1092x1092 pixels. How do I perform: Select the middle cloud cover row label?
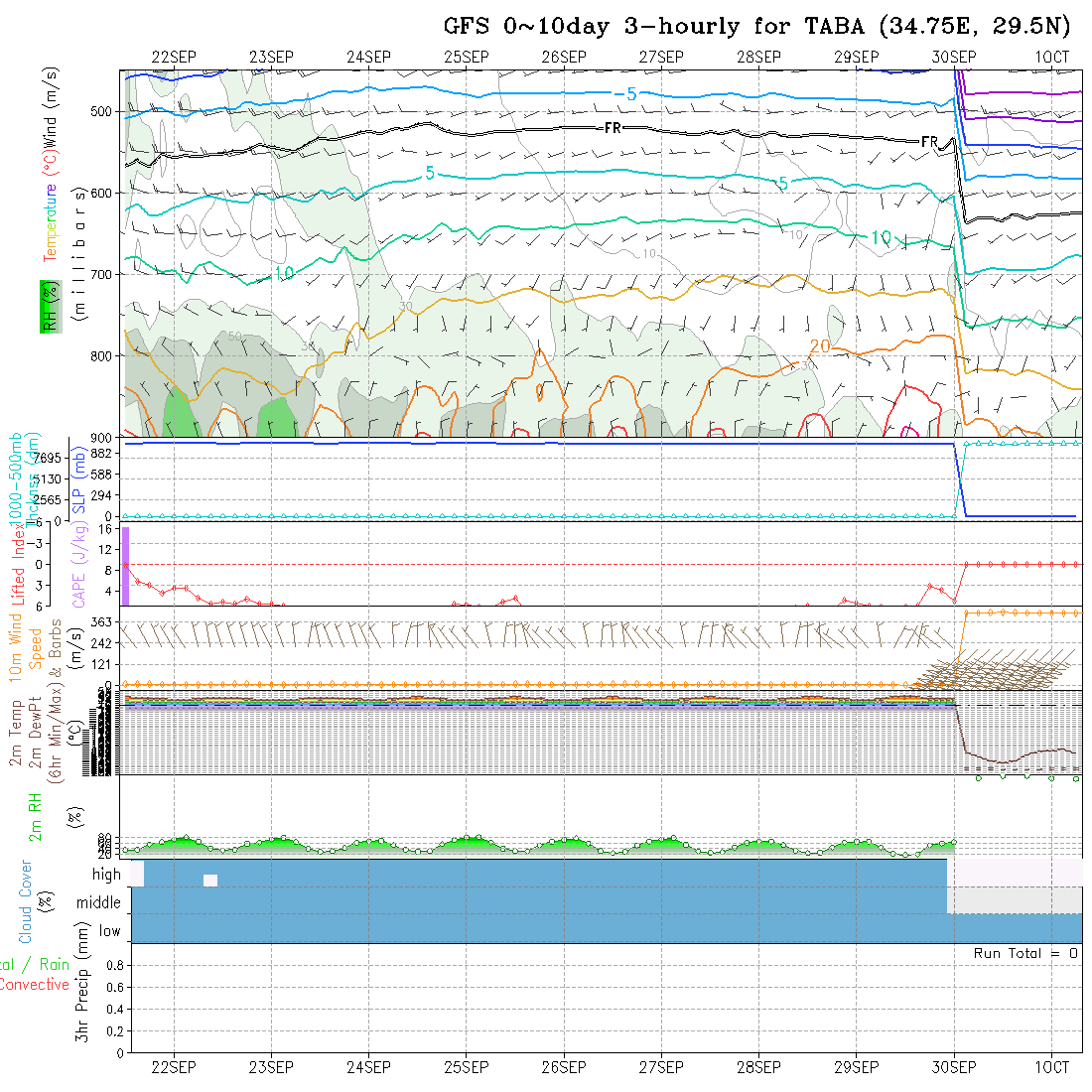99,903
